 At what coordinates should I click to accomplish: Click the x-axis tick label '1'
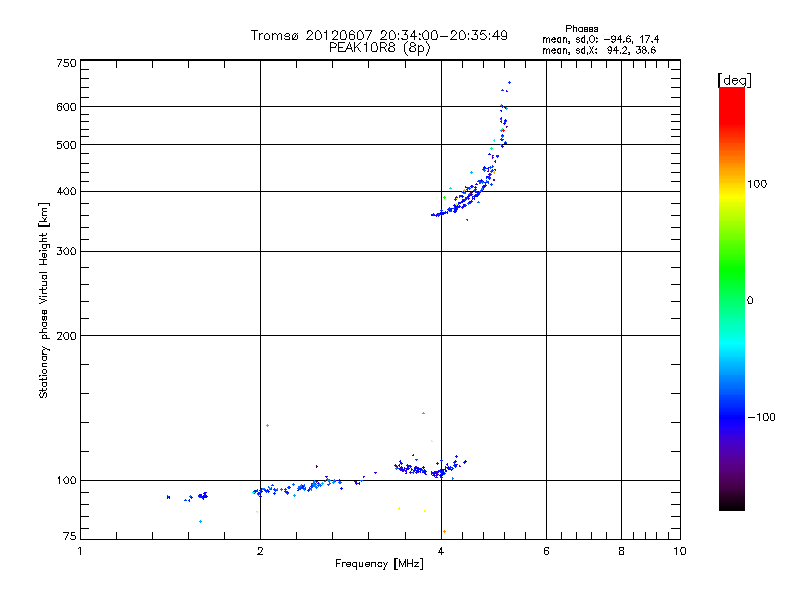(x=80, y=552)
